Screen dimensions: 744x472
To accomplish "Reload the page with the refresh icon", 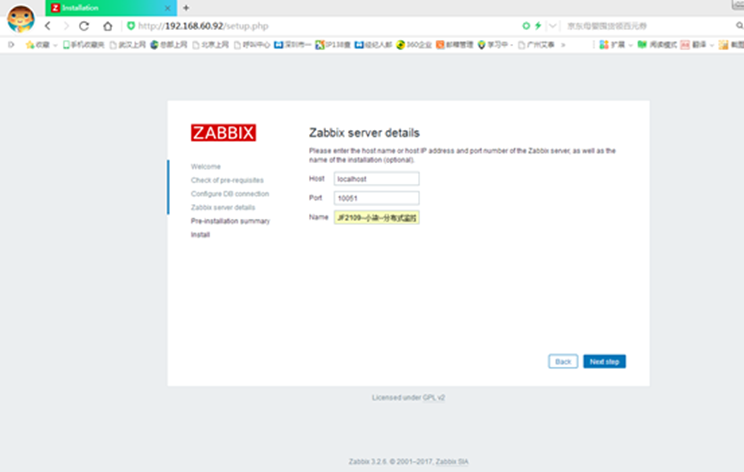I will 84,26.
